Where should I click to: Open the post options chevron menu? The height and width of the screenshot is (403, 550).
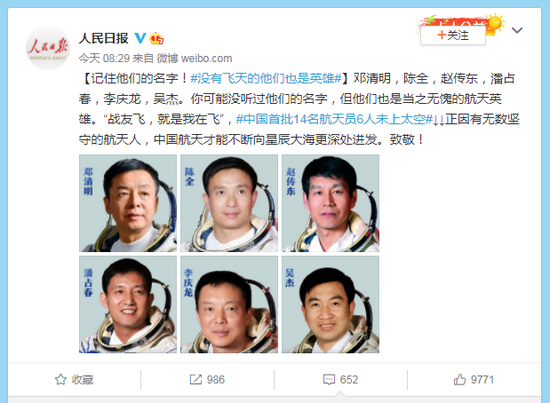(517, 31)
